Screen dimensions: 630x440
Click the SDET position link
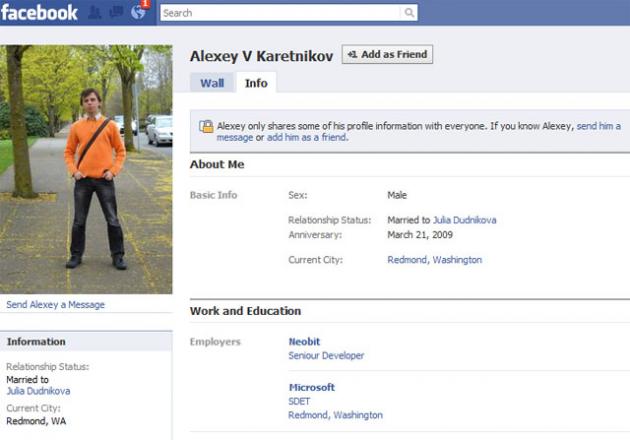tap(299, 401)
